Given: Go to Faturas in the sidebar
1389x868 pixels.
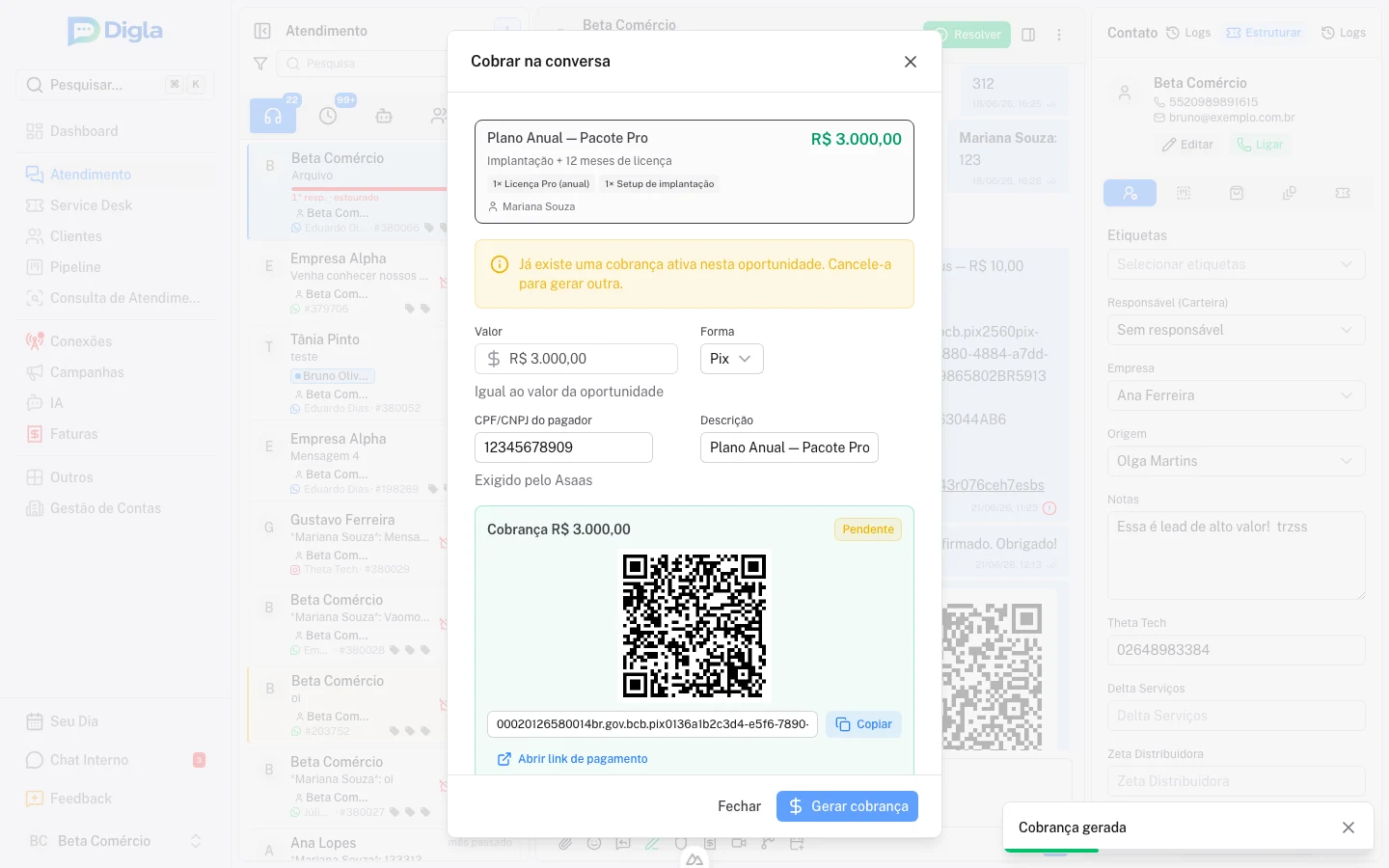Looking at the screenshot, I should point(116,434).
